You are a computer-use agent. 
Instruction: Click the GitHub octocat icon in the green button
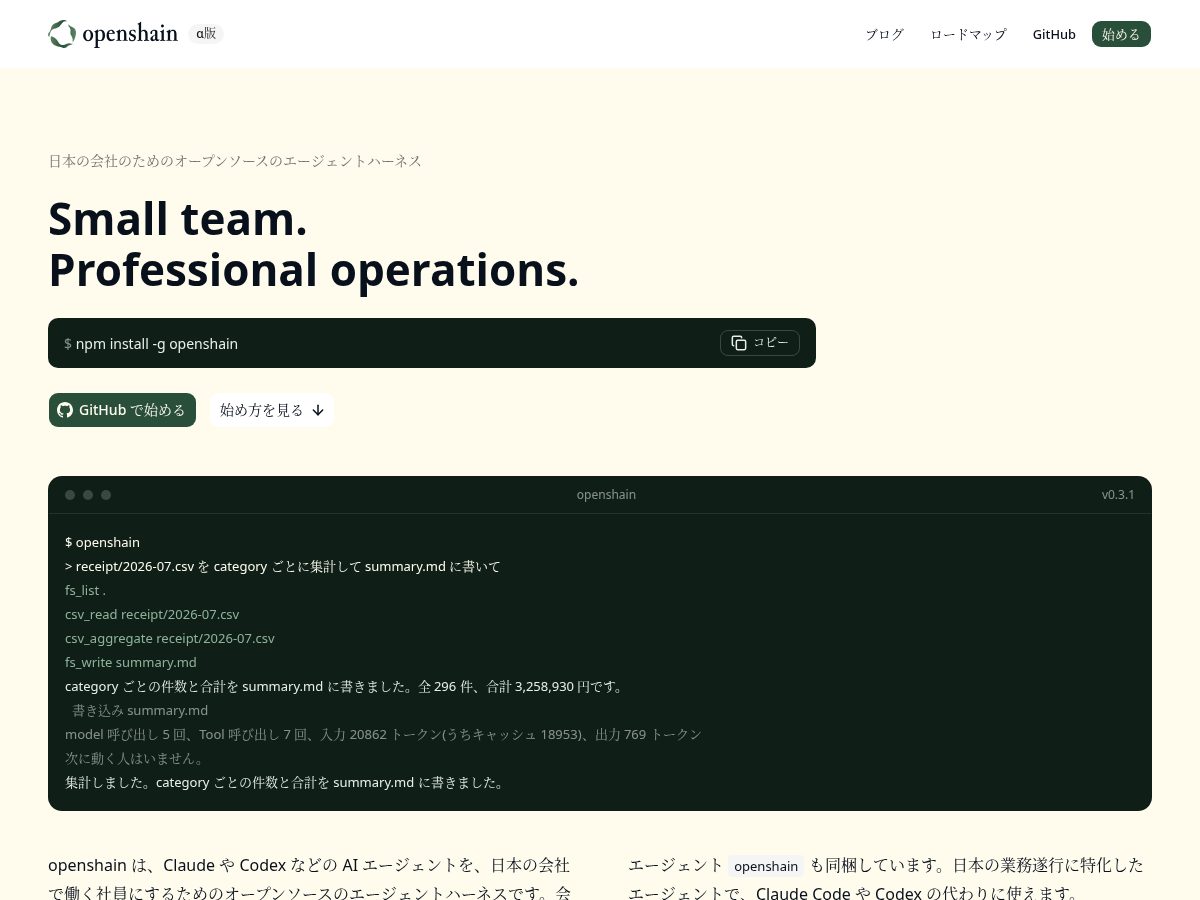65,410
